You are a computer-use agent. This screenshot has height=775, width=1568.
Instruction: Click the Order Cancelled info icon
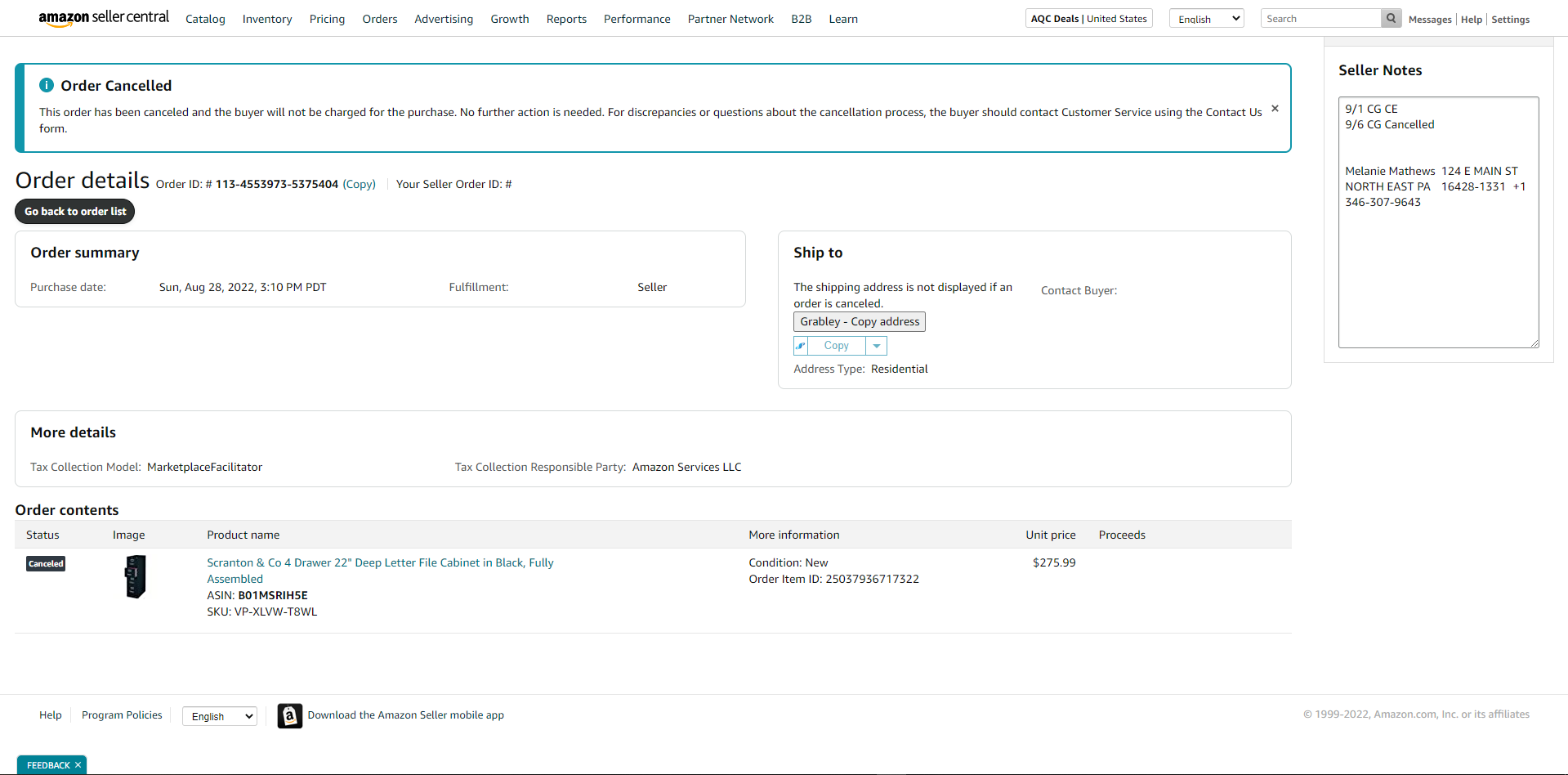coord(47,85)
